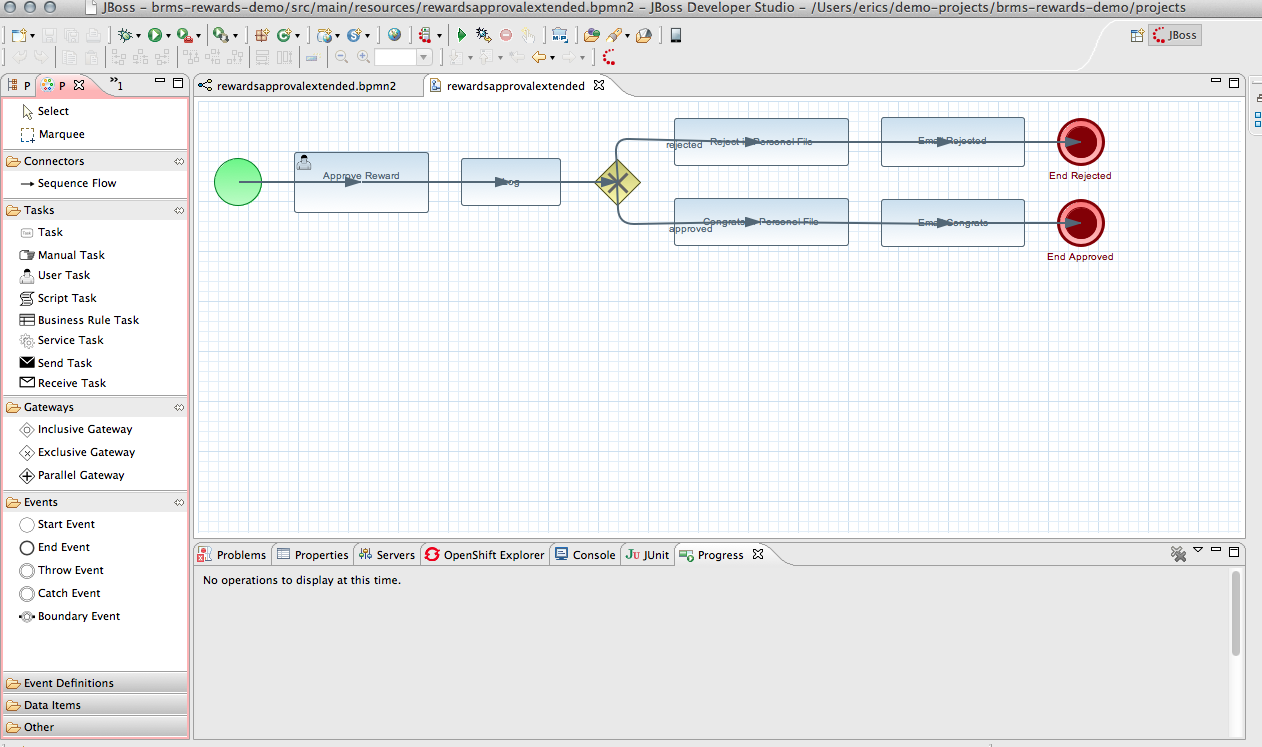
Task: Choose the Marquee tool
Action: pyautogui.click(x=53, y=134)
